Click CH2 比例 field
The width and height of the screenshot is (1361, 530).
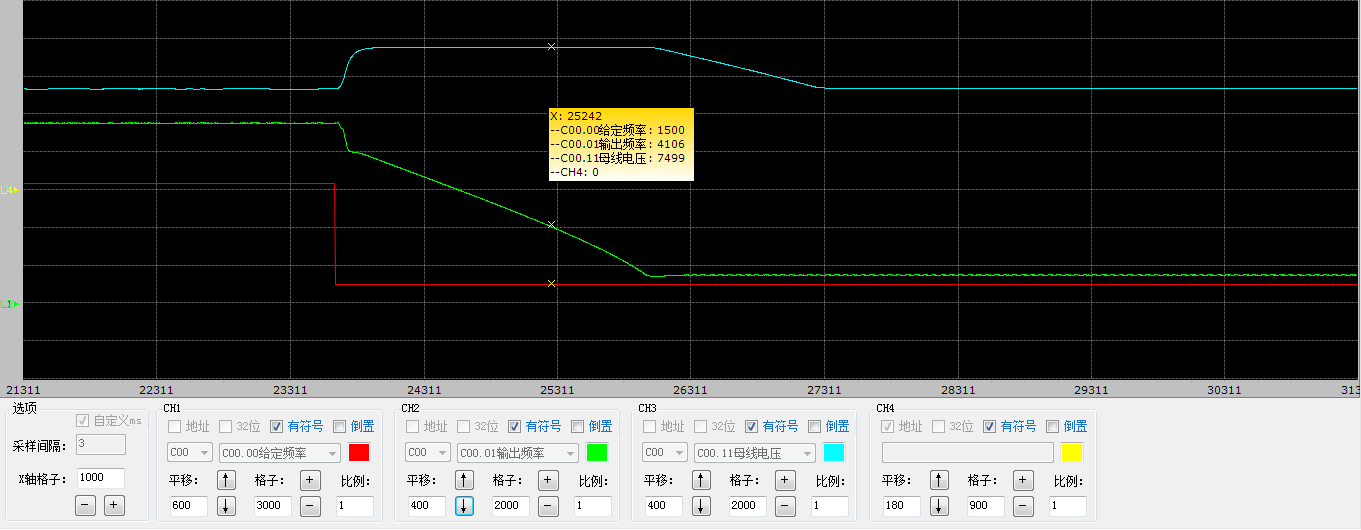click(x=592, y=506)
